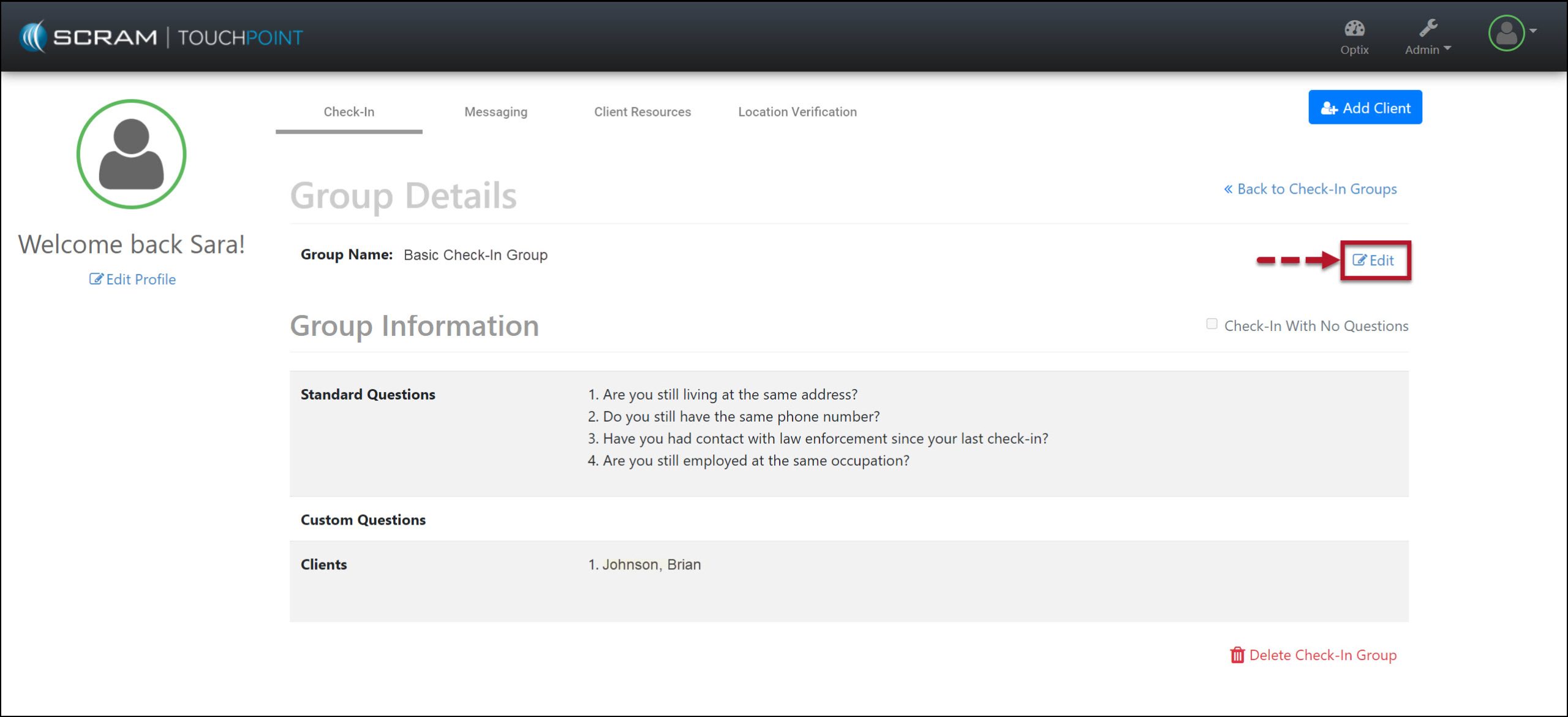Expand the Admin dropdown caret
Viewport: 1568px width, 717px height.
1447,48
